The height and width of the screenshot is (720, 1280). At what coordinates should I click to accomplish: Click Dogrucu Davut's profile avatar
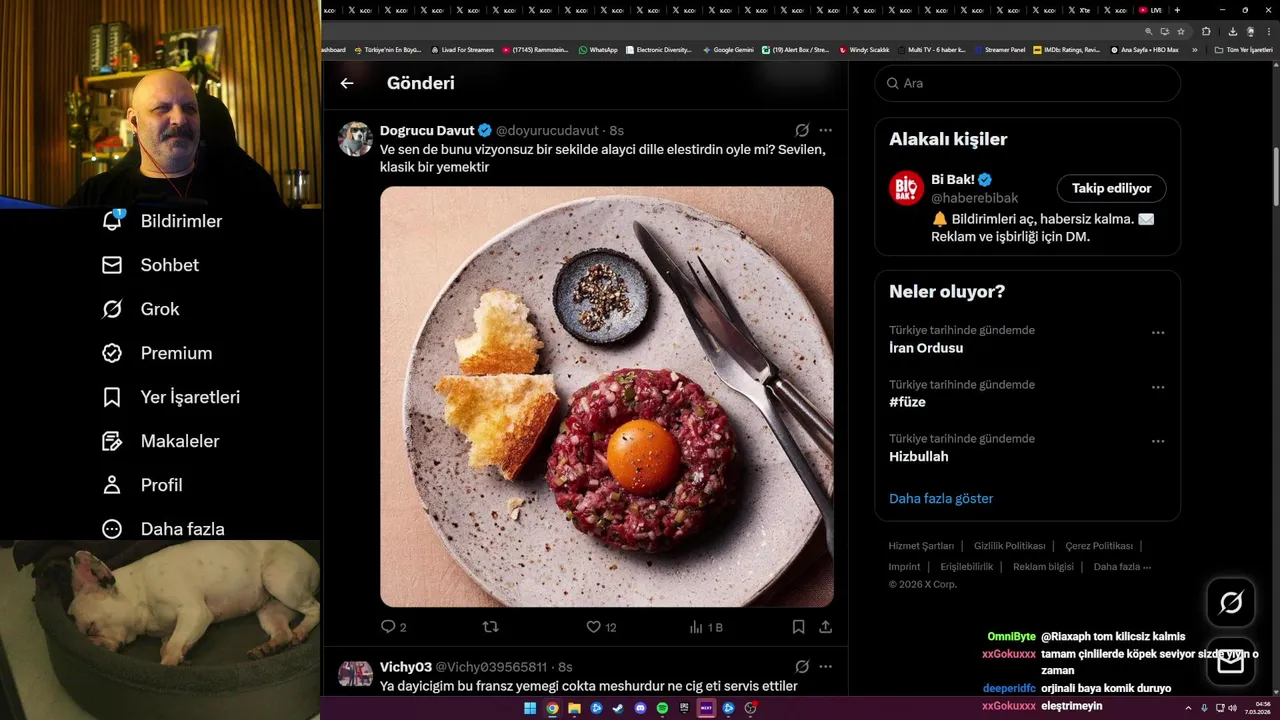coord(355,139)
